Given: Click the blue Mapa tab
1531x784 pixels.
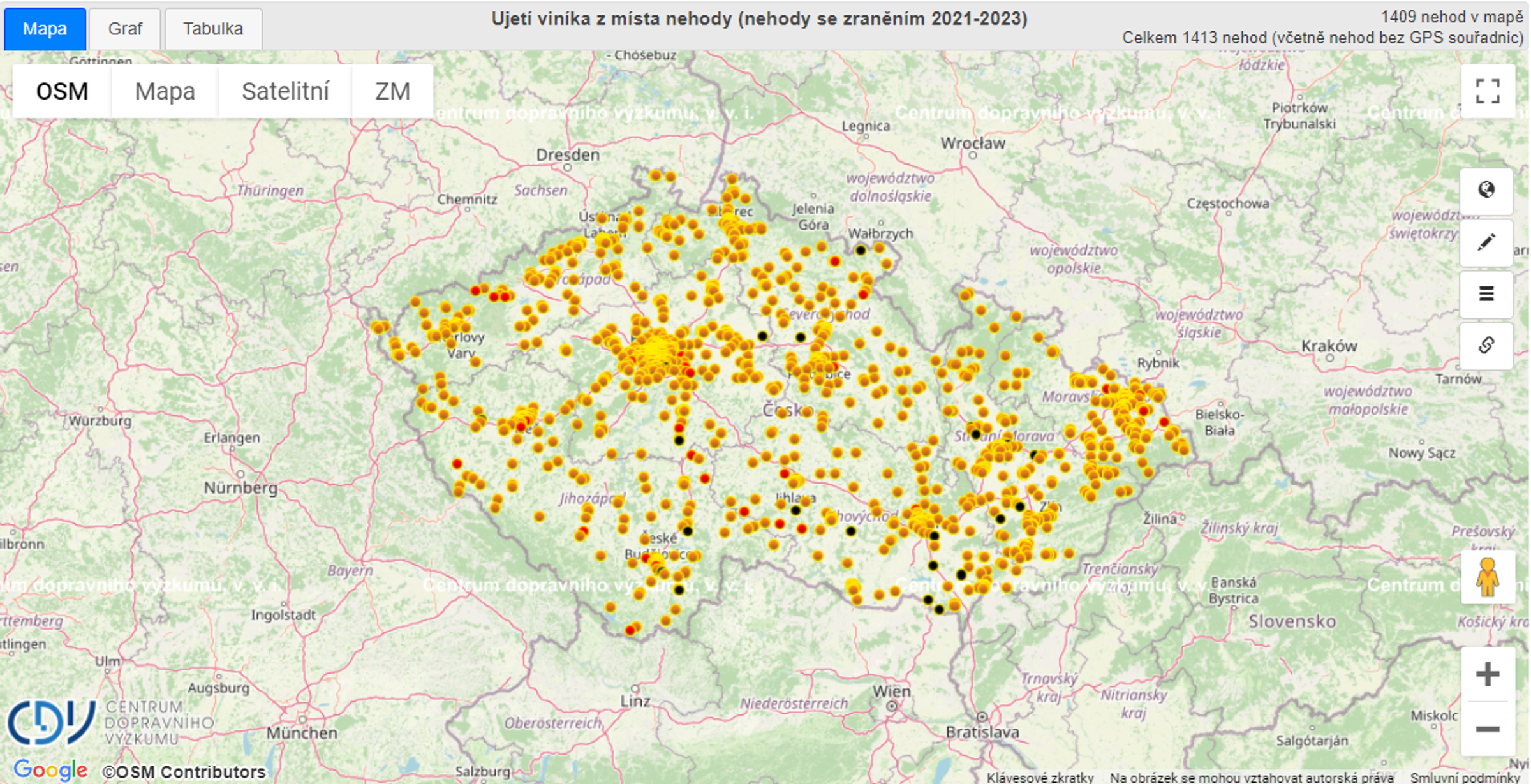Looking at the screenshot, I should point(45,29).
